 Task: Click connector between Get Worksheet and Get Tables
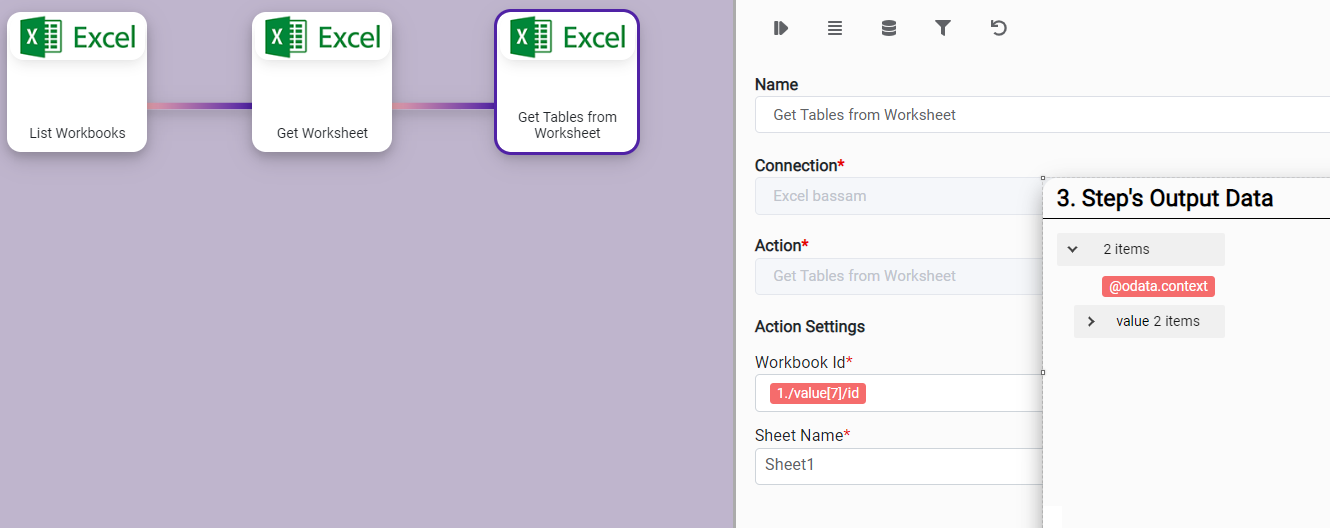click(443, 106)
